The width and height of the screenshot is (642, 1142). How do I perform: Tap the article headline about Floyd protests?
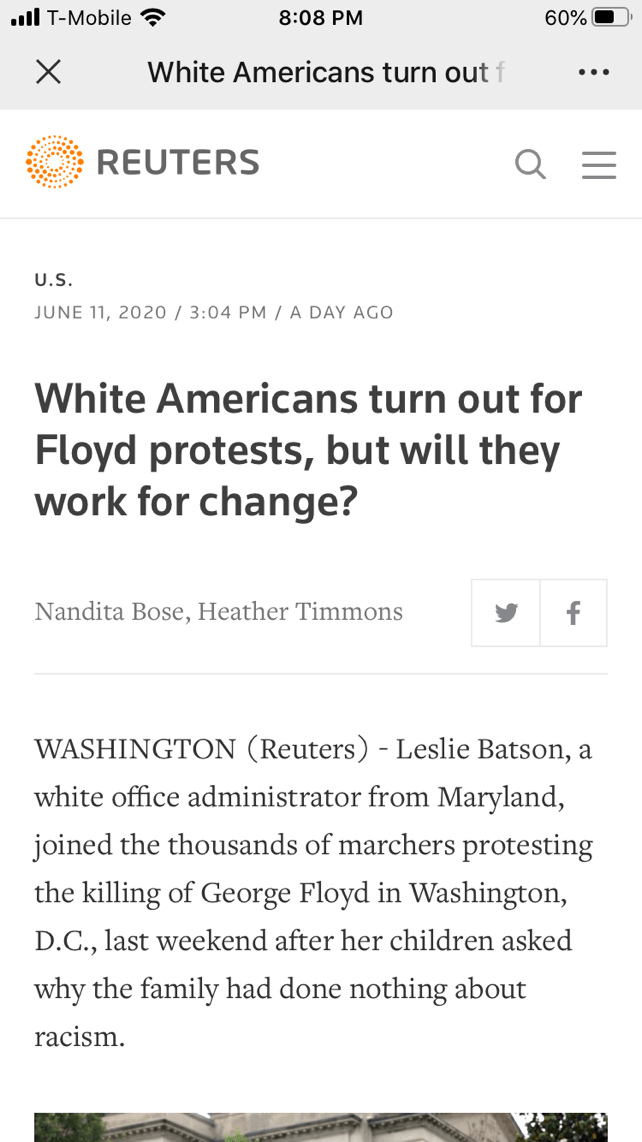(x=308, y=450)
